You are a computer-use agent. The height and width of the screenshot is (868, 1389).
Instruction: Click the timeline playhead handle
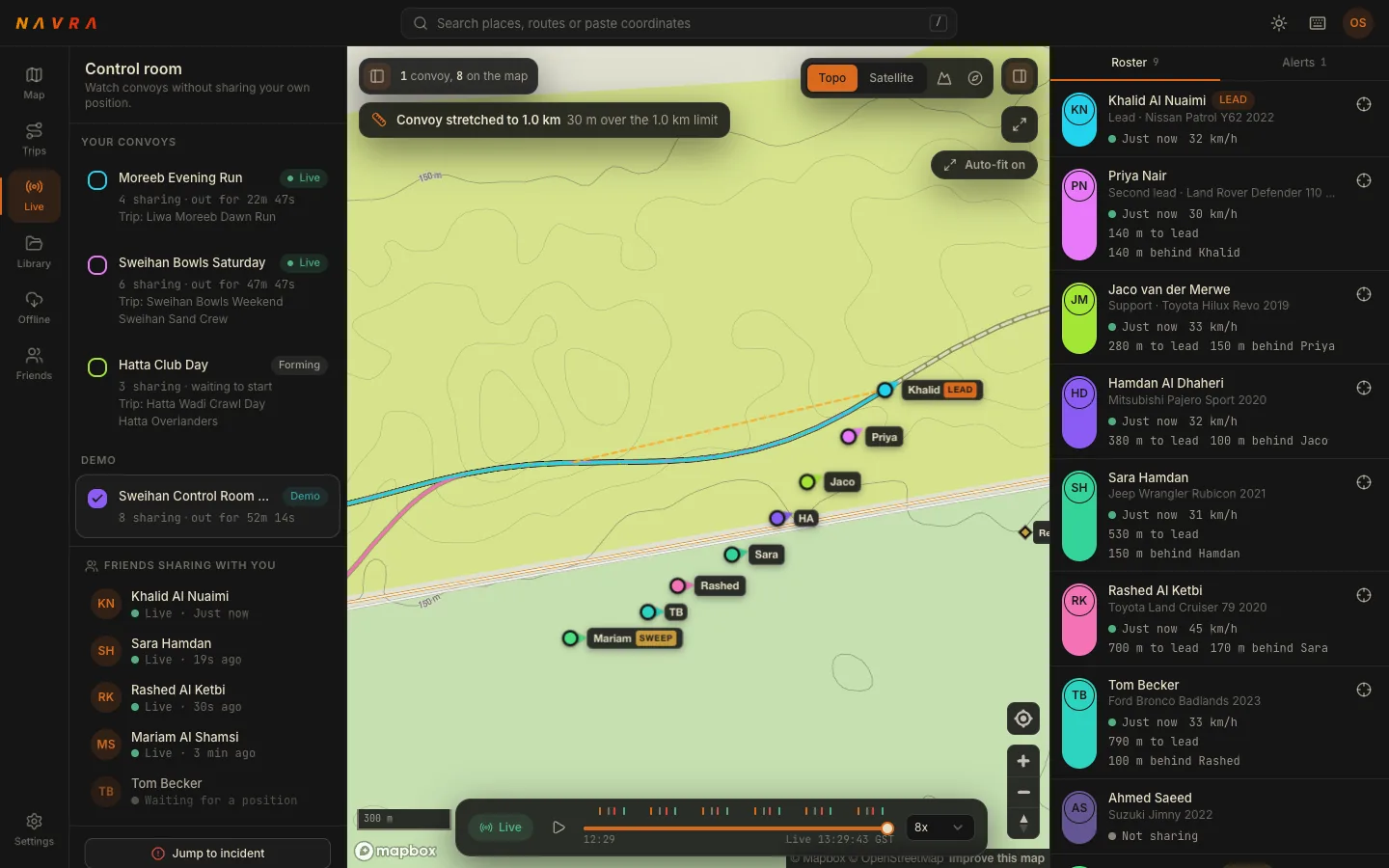point(887,828)
